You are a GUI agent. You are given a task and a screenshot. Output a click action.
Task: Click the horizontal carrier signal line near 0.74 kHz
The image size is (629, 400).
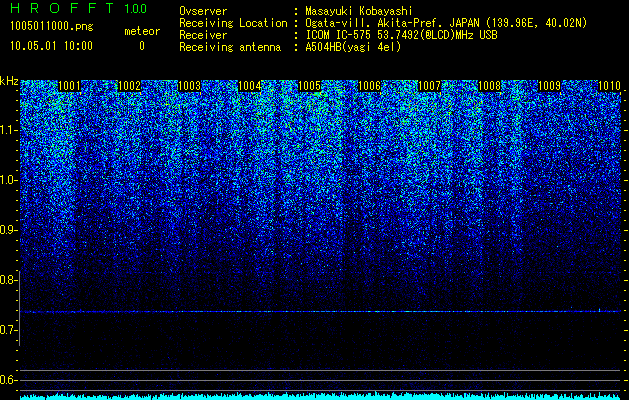point(320,311)
